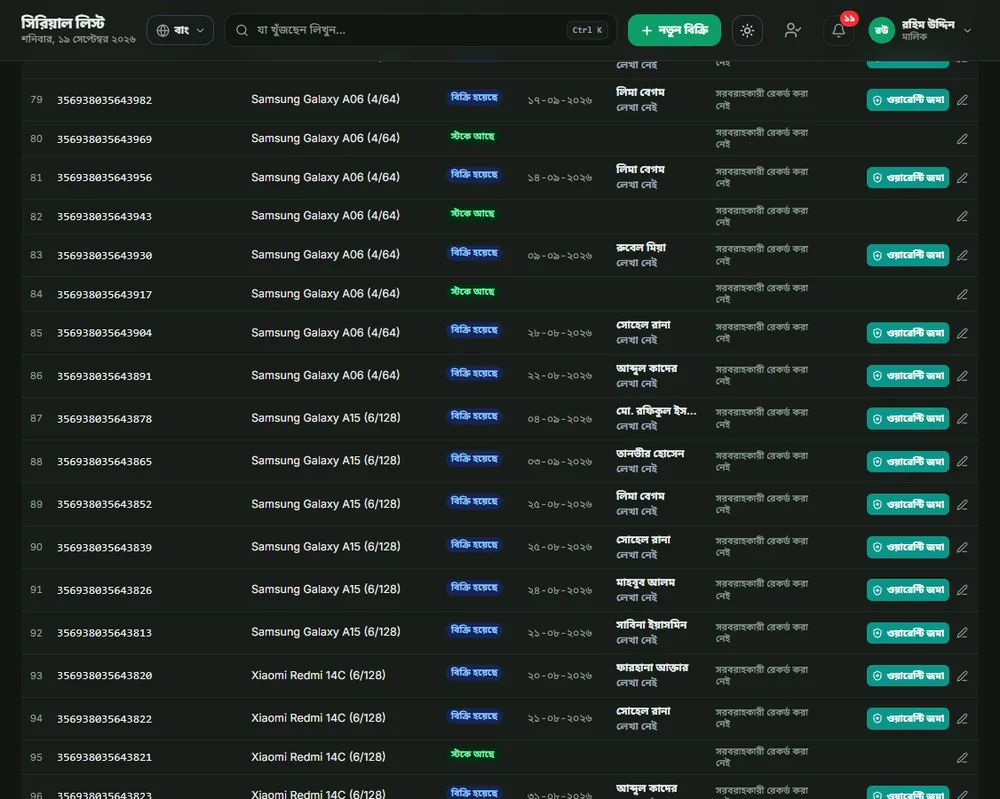This screenshot has height=799, width=1000.
Task: Edit row 91 with the pencil icon
Action: 962,590
